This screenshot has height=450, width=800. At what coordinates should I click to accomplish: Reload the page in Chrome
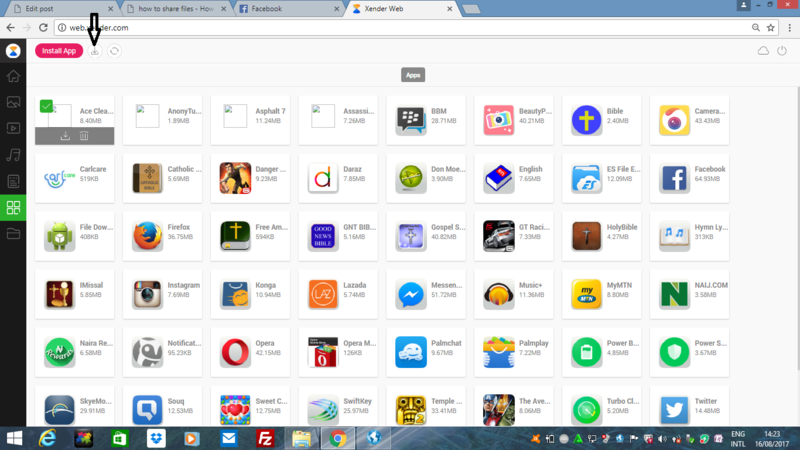click(x=43, y=28)
